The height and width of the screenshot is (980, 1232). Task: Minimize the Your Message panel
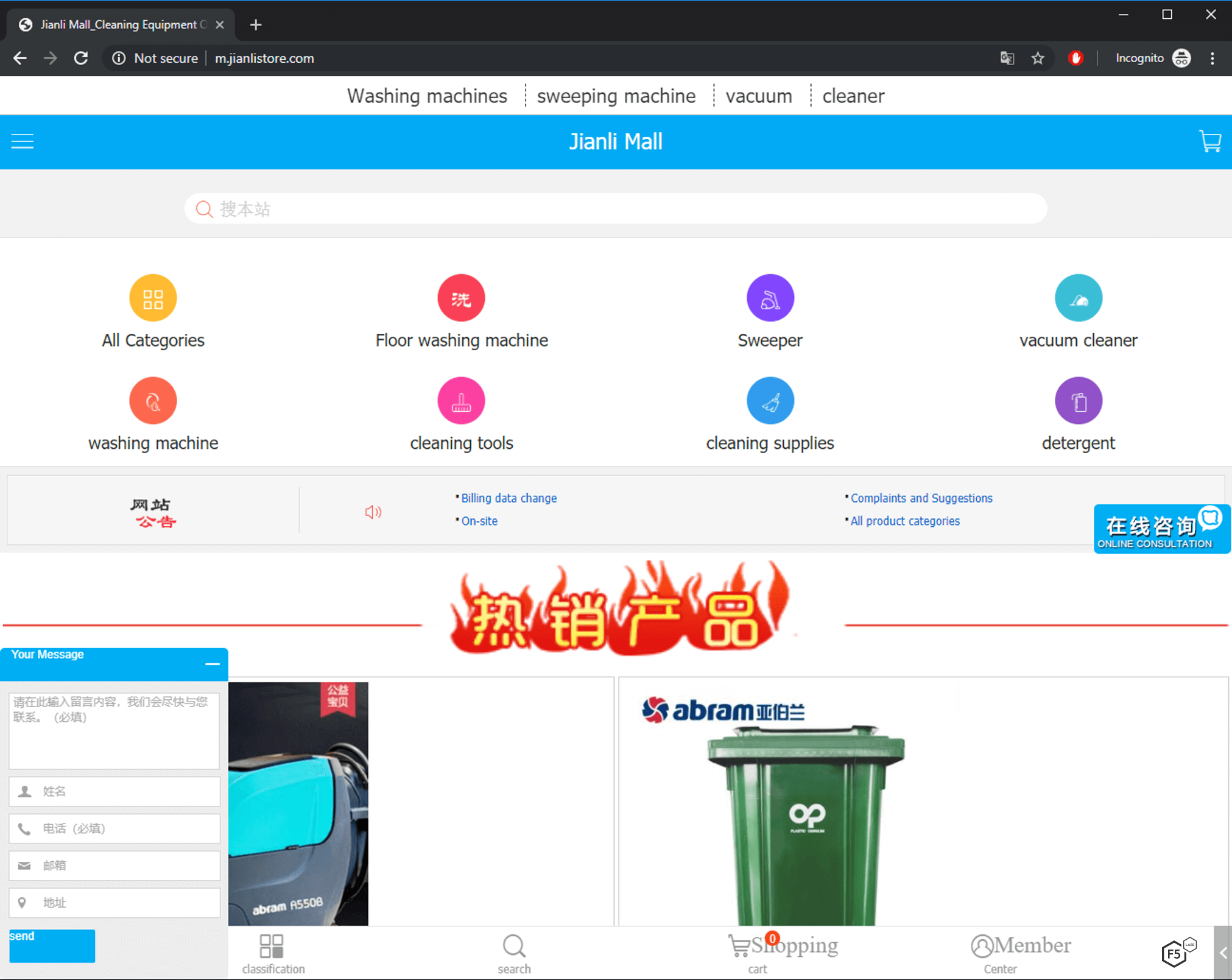tap(212, 664)
